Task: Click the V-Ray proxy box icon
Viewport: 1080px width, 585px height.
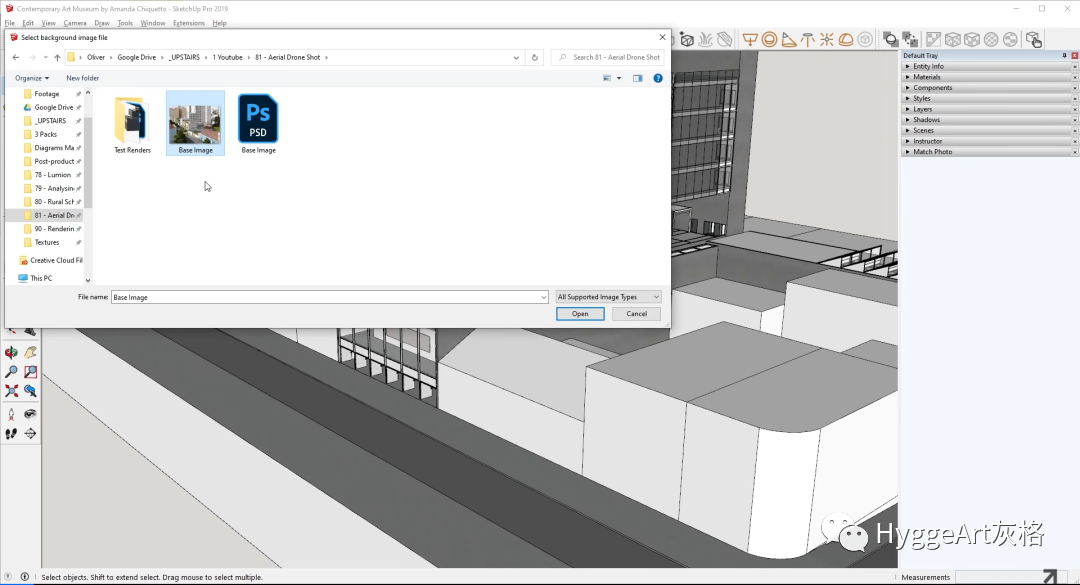Action: 687,40
